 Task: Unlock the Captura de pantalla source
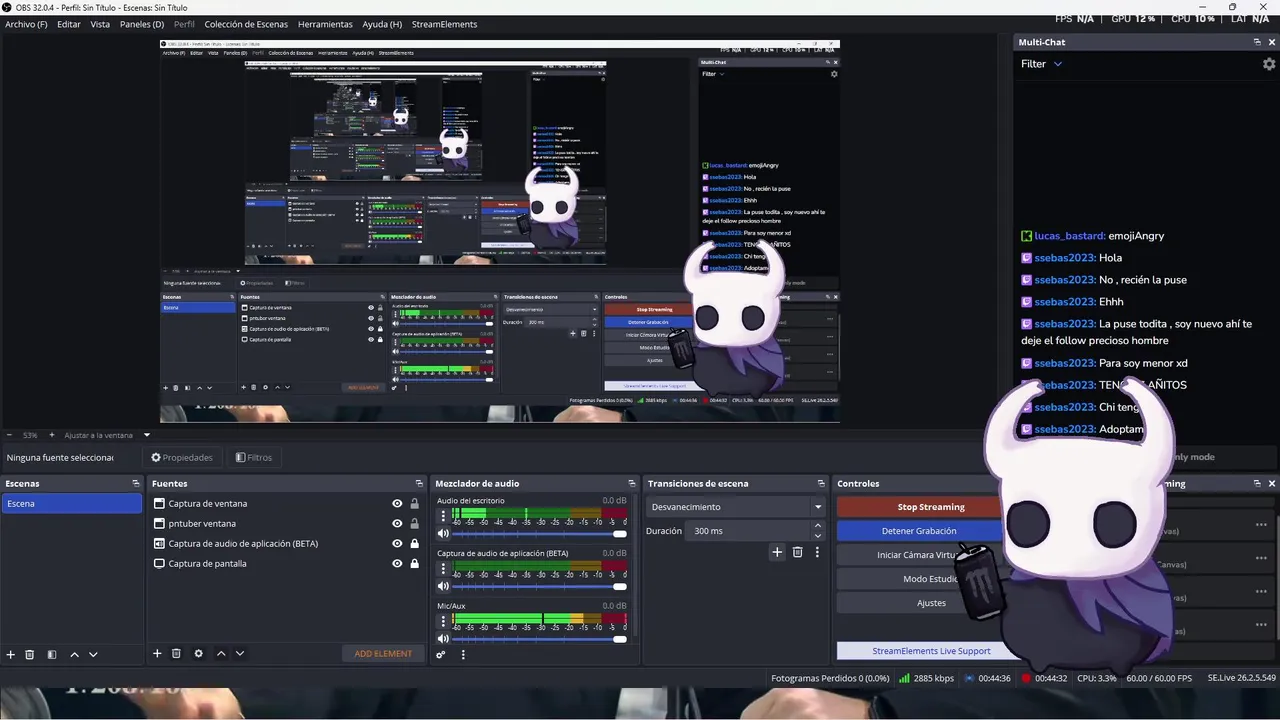coord(414,563)
